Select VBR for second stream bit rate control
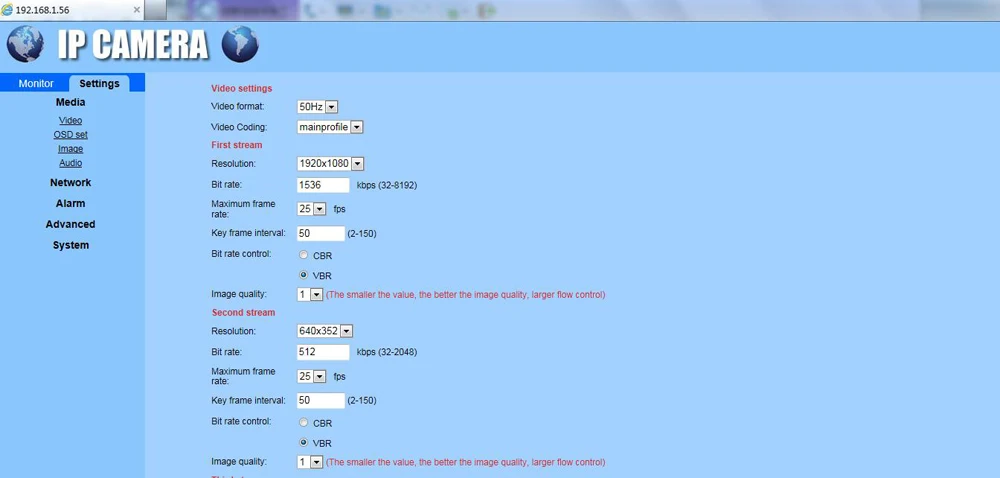Screen dimensions: 1000x478 coord(304,442)
